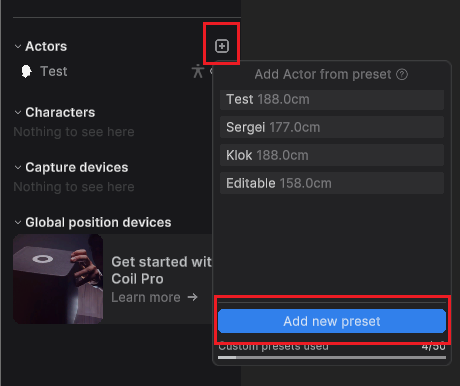Click the Add Actor from preset title
Viewport: 460px width, 386px height.
[323, 74]
